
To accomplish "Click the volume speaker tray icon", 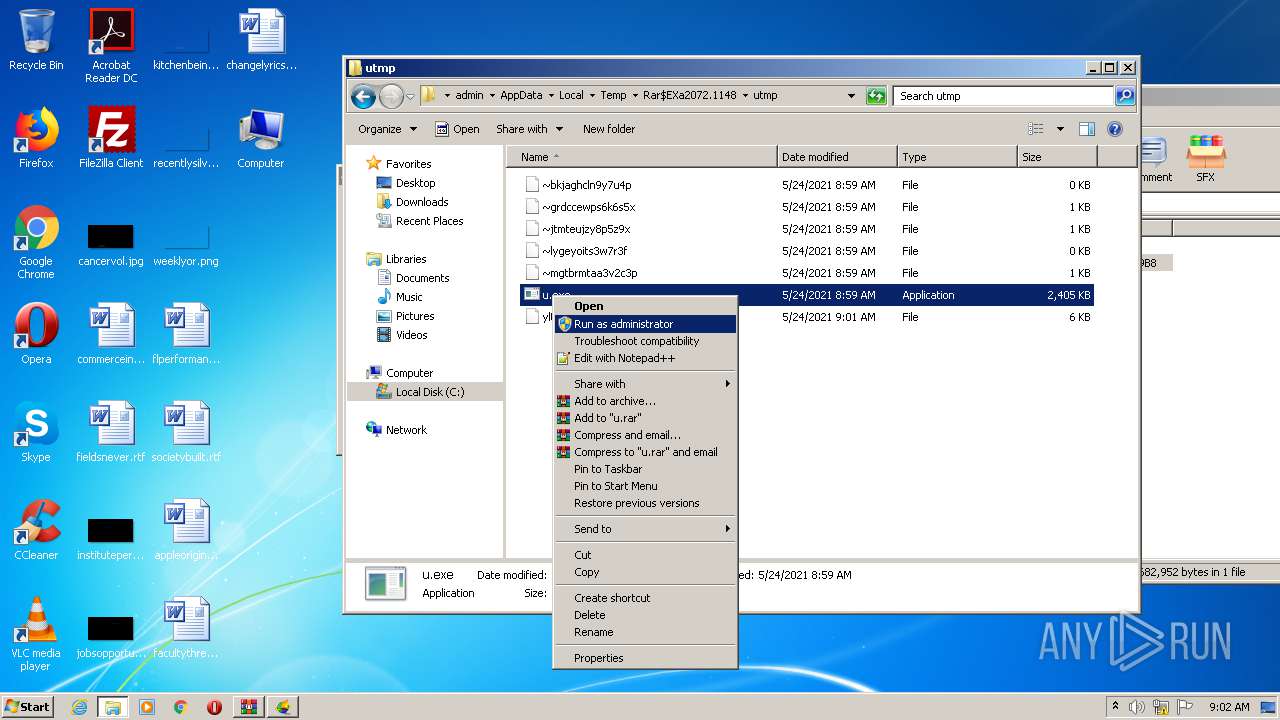I will [x=1136, y=707].
